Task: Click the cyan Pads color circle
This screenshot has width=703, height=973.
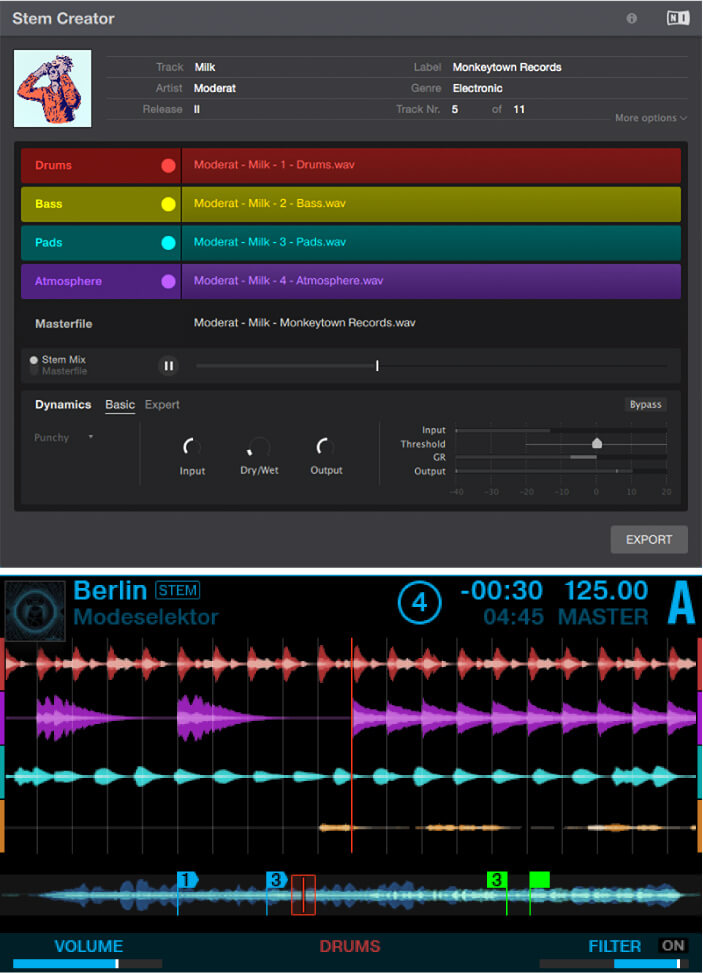Action: (x=168, y=243)
